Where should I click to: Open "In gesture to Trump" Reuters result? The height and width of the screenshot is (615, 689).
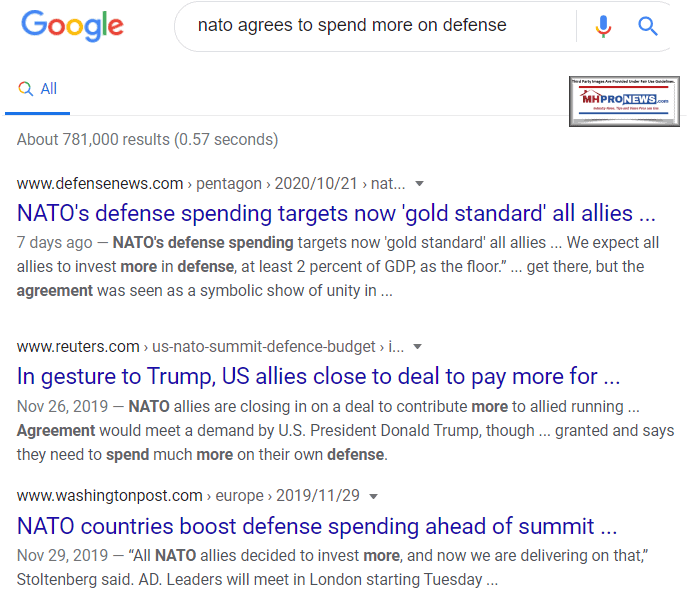click(319, 376)
